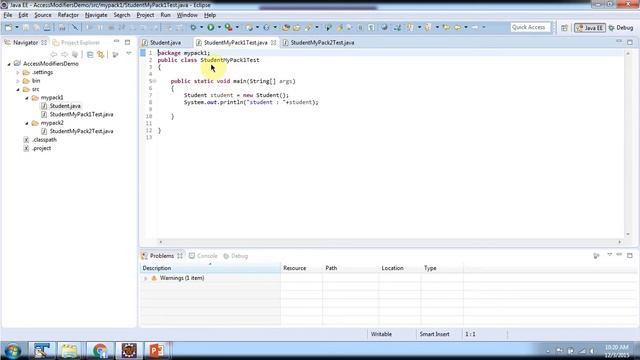Collapse the mypack2 folder
Screen dimensions: 640x360
[x=27, y=123]
